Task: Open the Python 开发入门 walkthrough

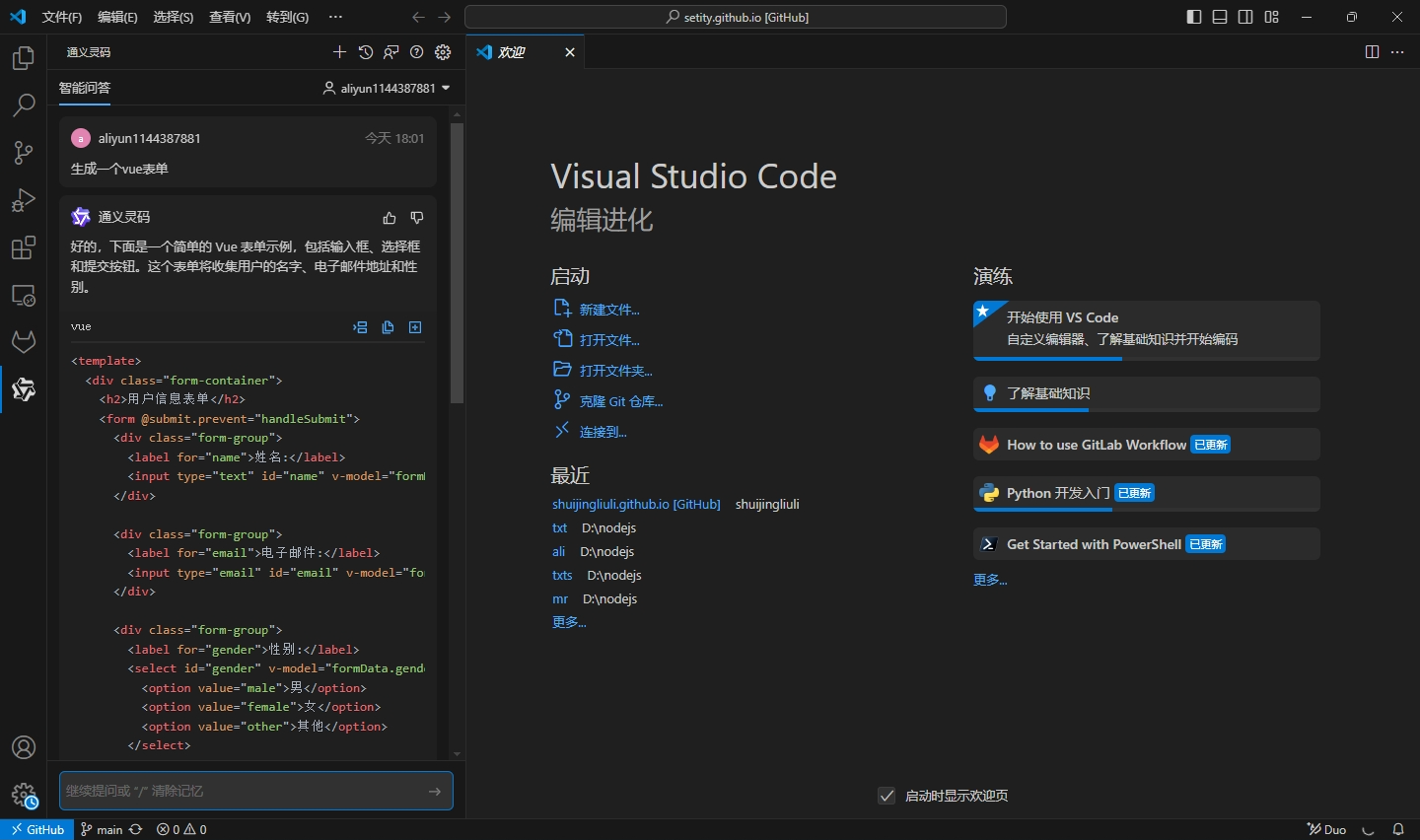Action: click(1147, 494)
